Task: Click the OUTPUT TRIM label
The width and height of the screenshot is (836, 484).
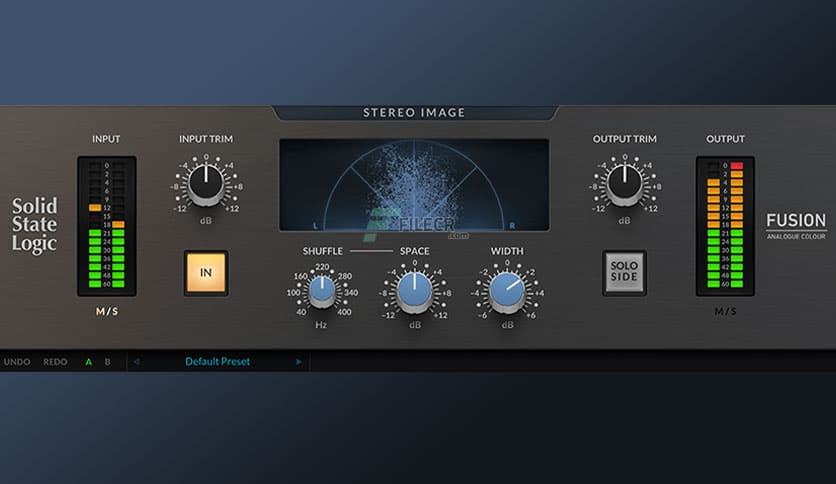Action: [625, 139]
